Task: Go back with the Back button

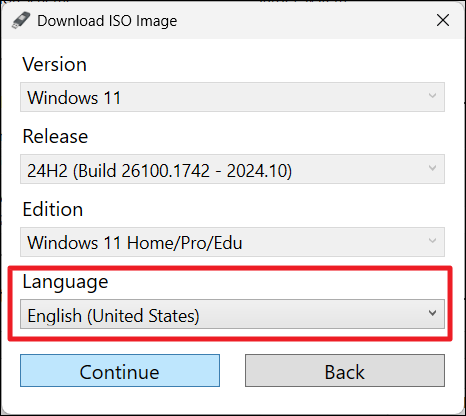Action: click(x=345, y=371)
